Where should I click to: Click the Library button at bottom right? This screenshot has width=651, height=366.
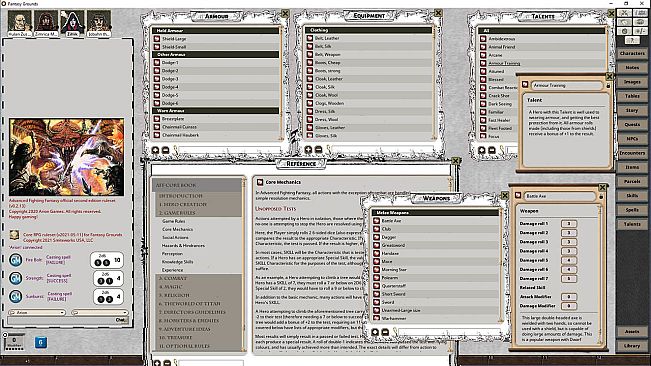point(632,346)
